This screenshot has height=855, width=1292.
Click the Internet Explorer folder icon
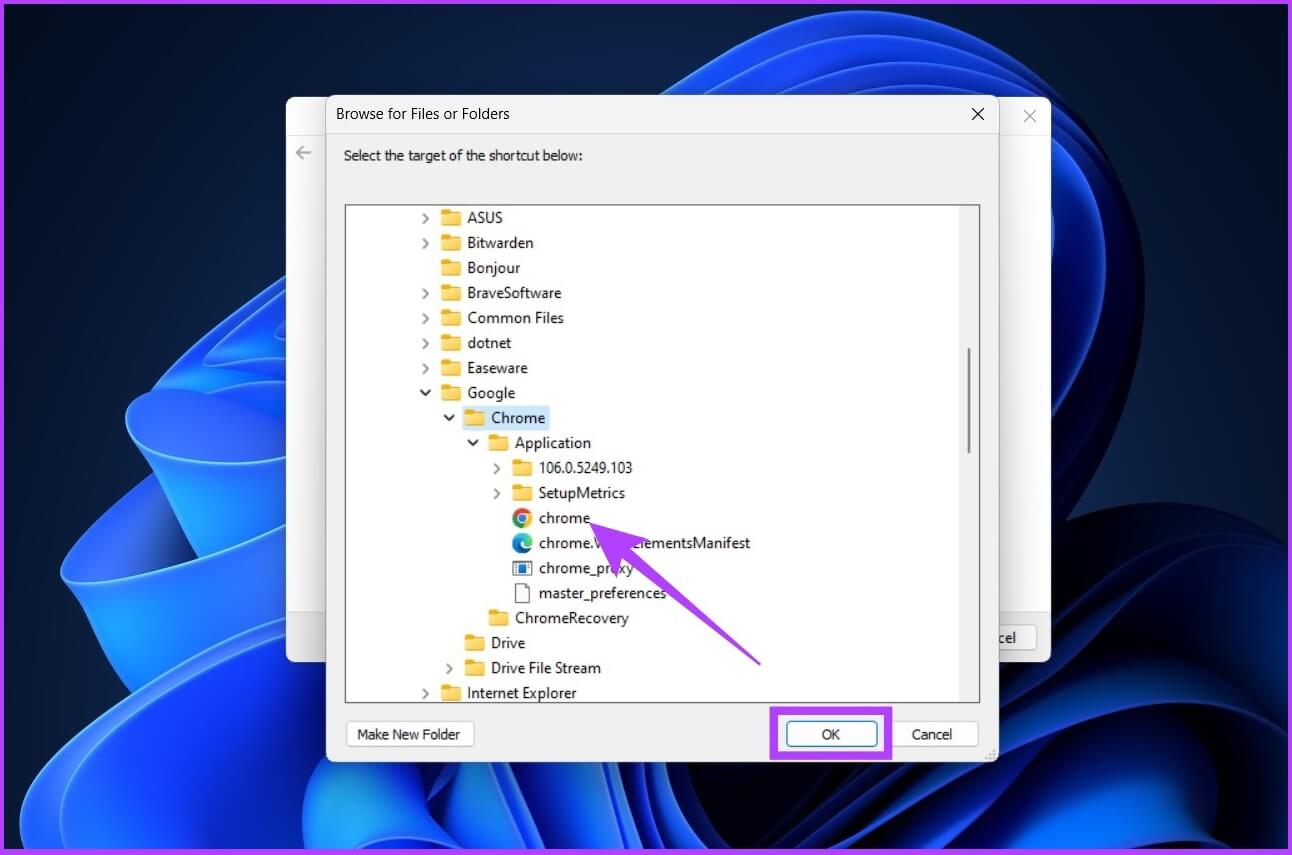[451, 692]
